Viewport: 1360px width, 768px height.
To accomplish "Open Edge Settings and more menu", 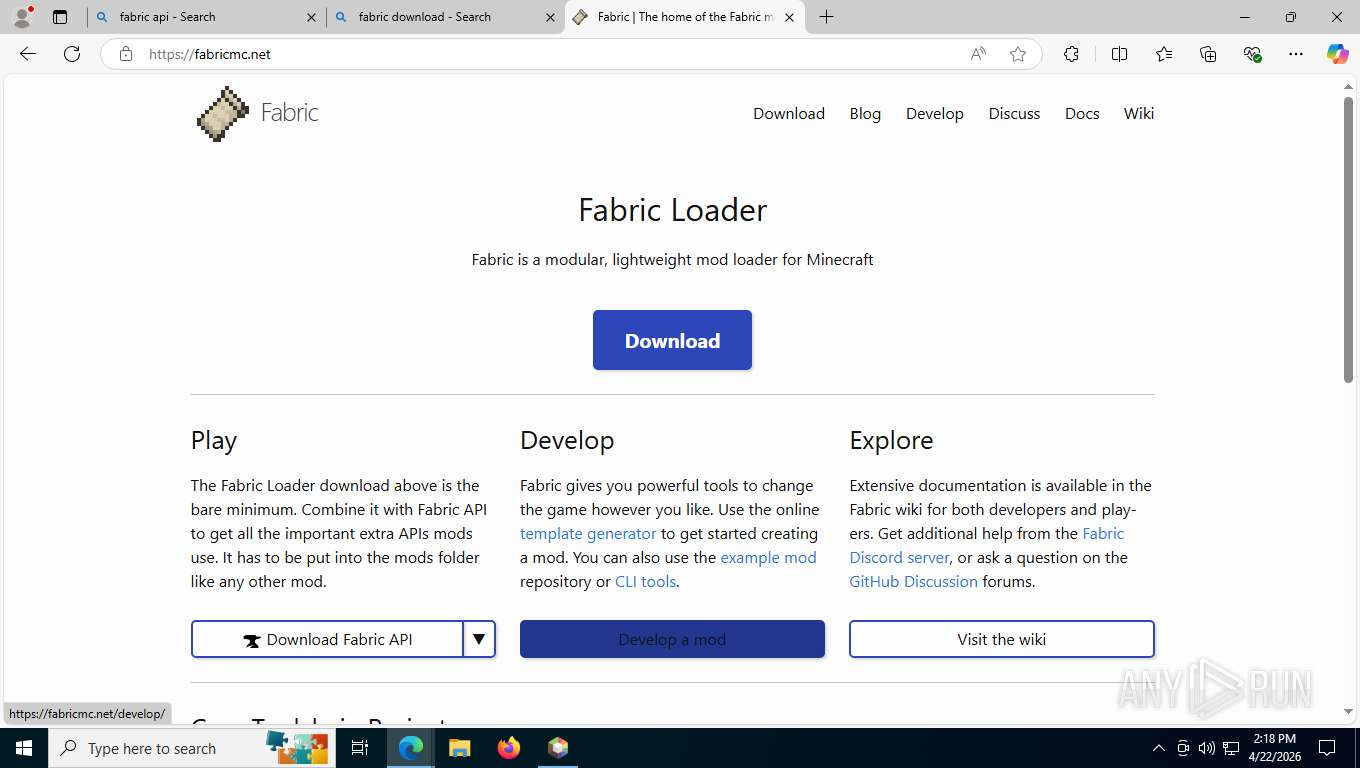I will tap(1296, 54).
